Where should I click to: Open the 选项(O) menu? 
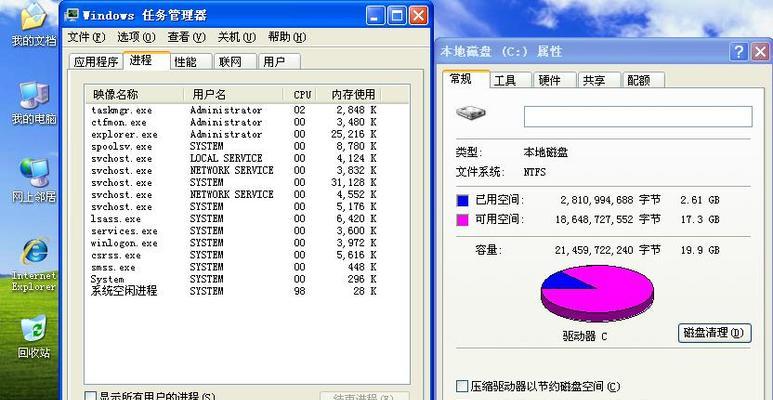click(136, 37)
